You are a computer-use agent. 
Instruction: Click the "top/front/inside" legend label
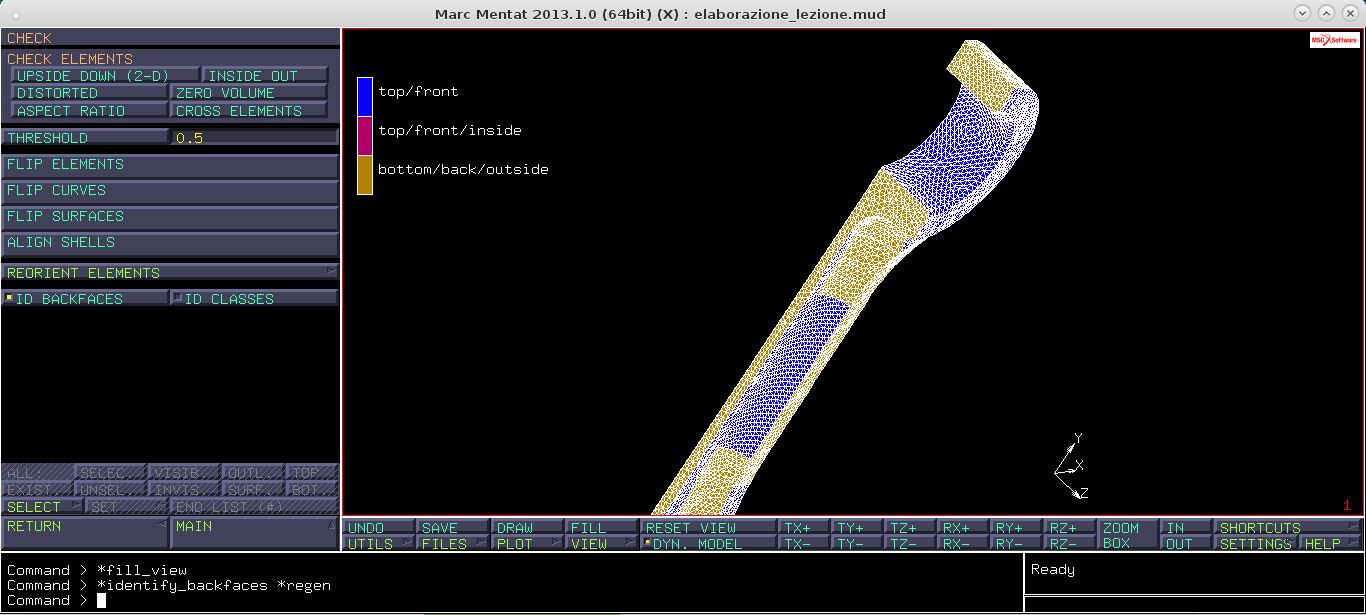tap(450, 130)
